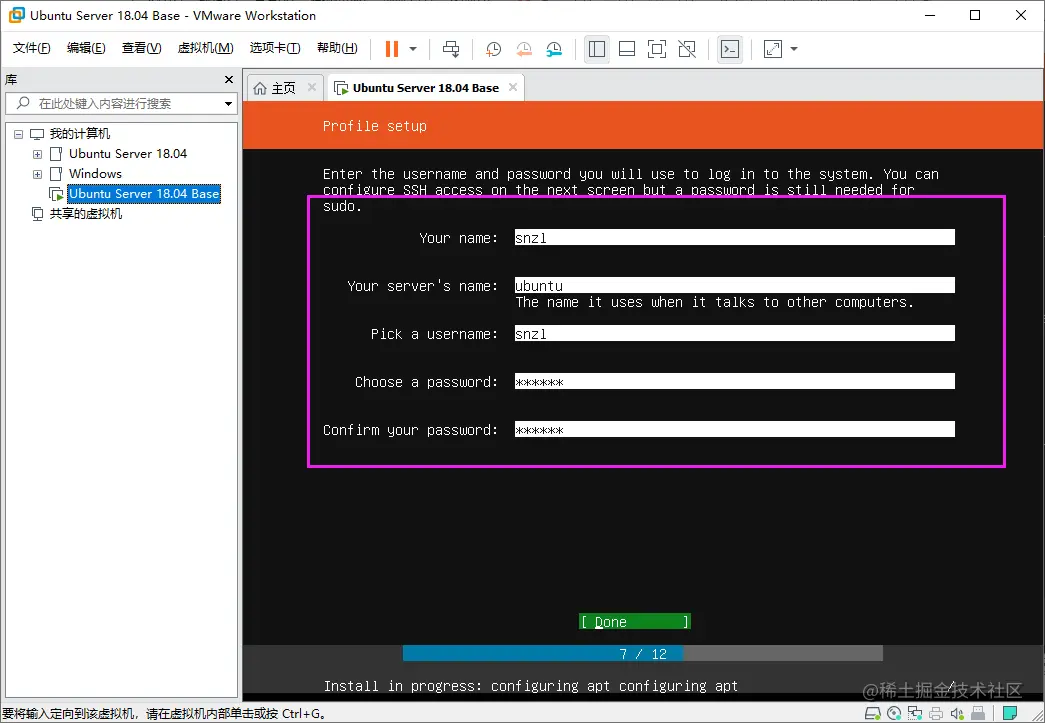Click the 7 / 12 install progress bar
The width and height of the screenshot is (1045, 723).
click(x=642, y=654)
